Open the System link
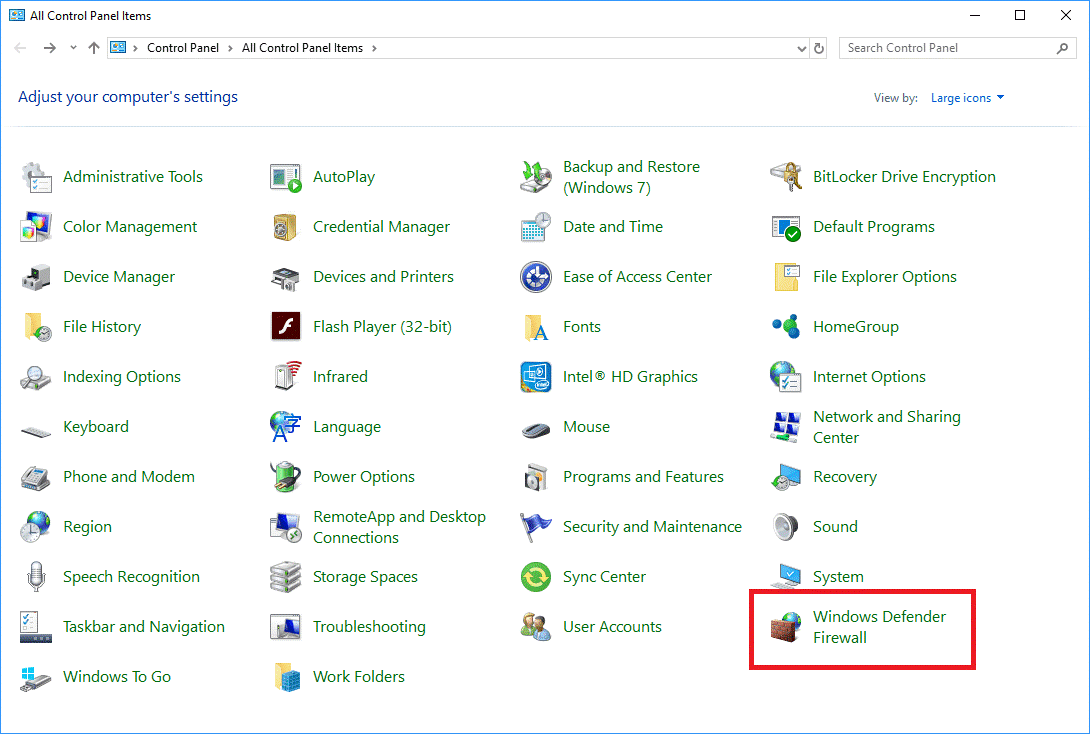 838,577
